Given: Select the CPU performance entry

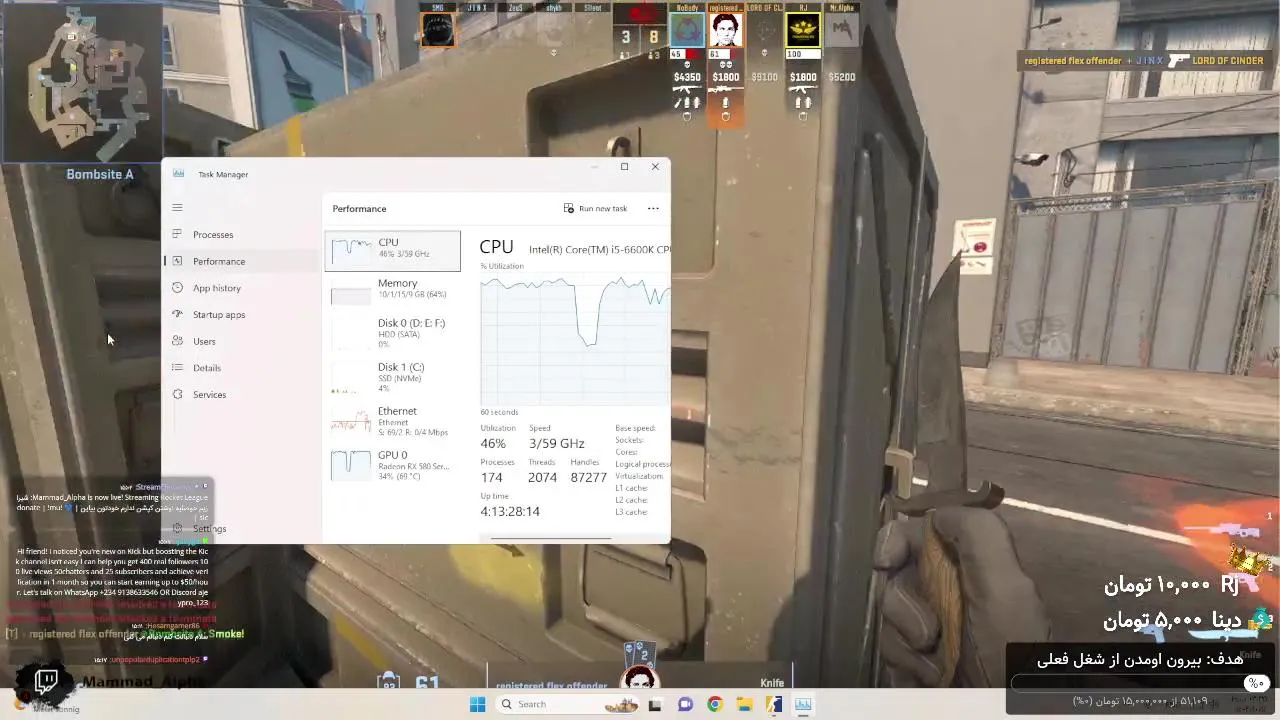Looking at the screenshot, I should pos(393,250).
